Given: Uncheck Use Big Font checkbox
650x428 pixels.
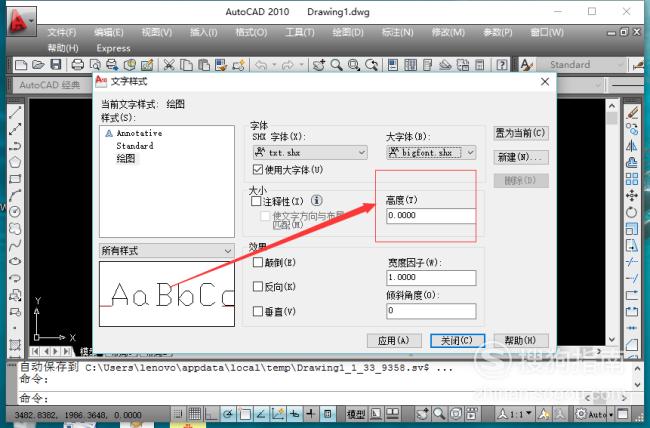Looking at the screenshot, I should click(x=257, y=169).
